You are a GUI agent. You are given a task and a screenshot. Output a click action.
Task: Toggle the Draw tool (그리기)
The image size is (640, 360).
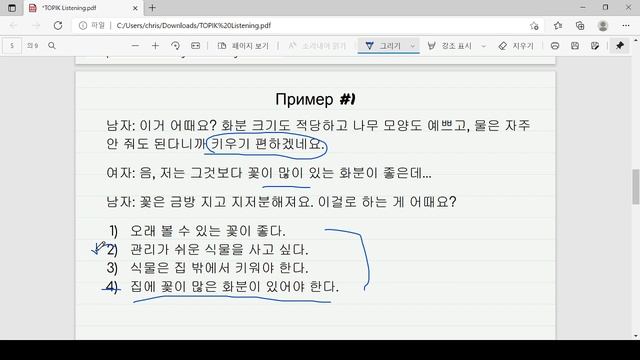point(383,46)
